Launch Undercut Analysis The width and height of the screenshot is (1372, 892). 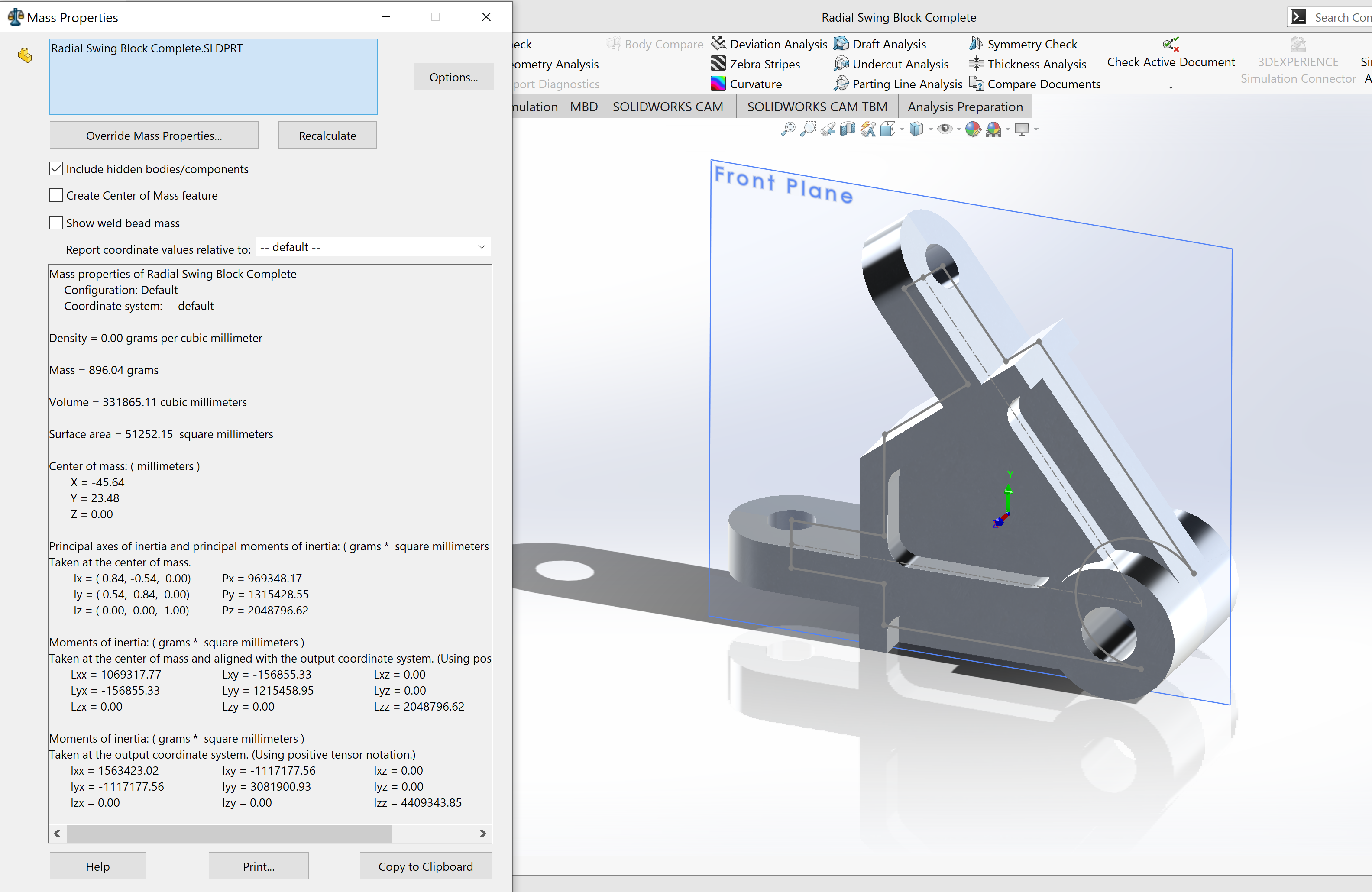(891, 64)
